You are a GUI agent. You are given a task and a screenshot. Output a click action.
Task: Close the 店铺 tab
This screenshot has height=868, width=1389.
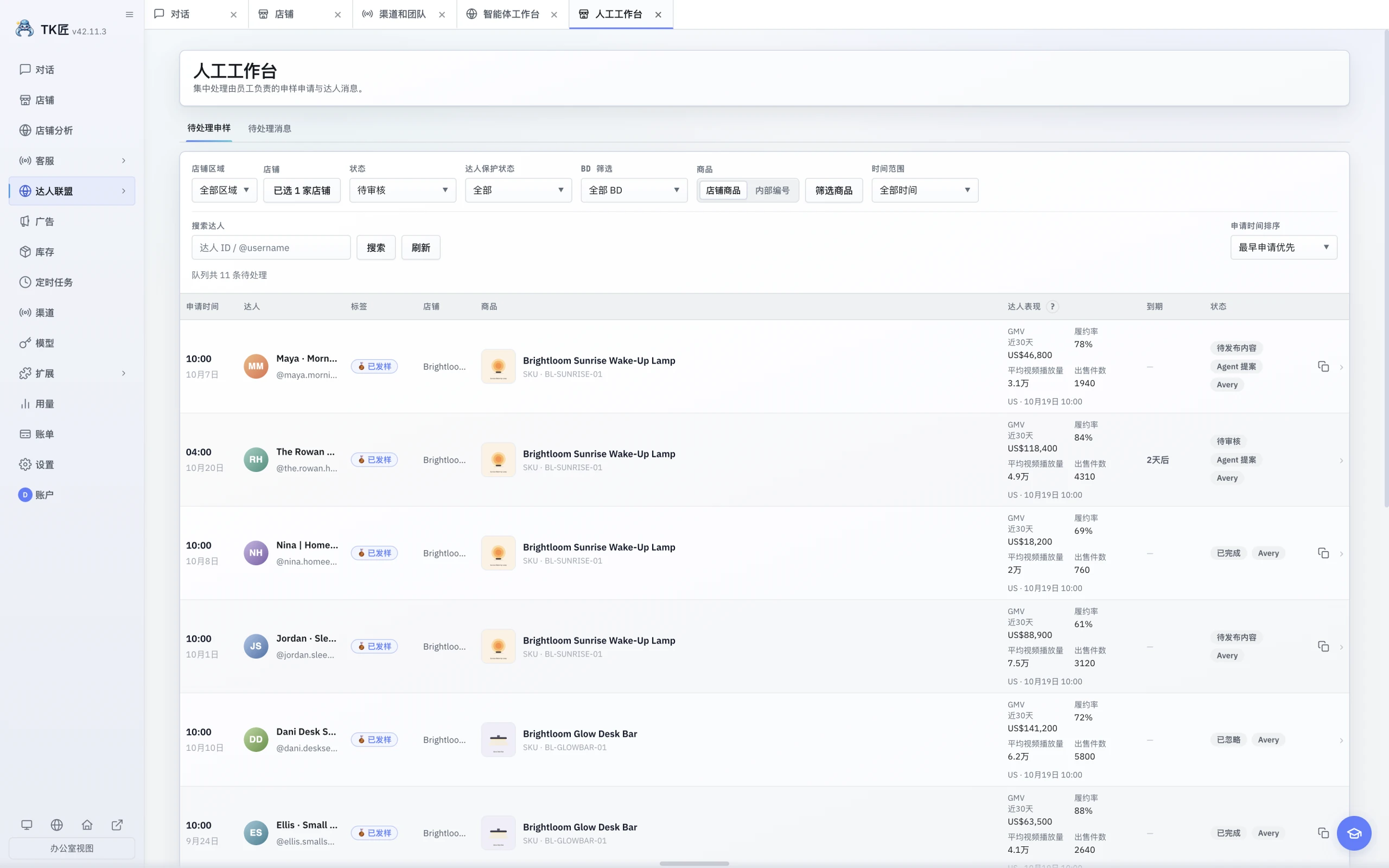pyautogui.click(x=337, y=15)
